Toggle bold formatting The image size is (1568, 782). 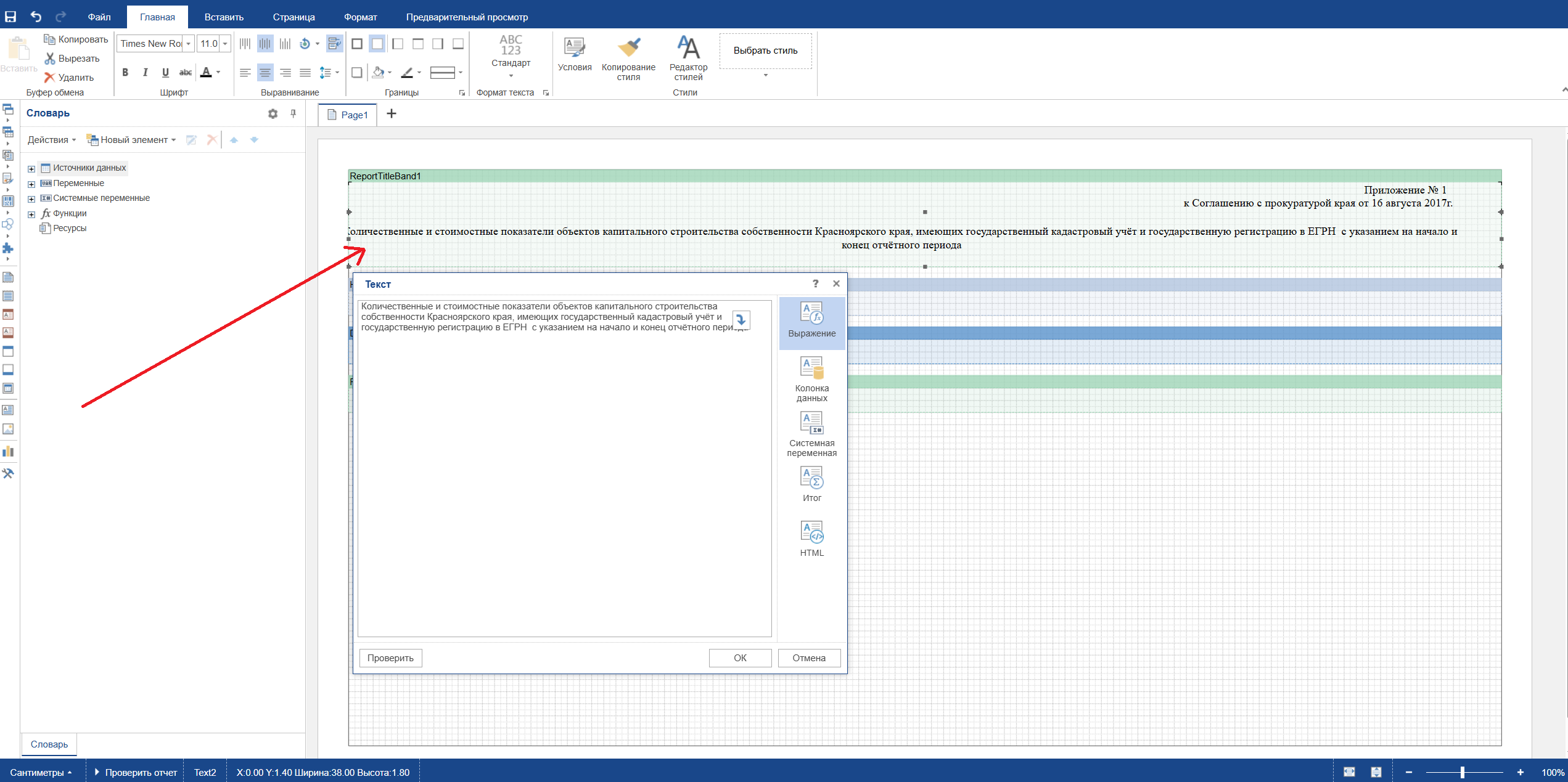(x=125, y=73)
